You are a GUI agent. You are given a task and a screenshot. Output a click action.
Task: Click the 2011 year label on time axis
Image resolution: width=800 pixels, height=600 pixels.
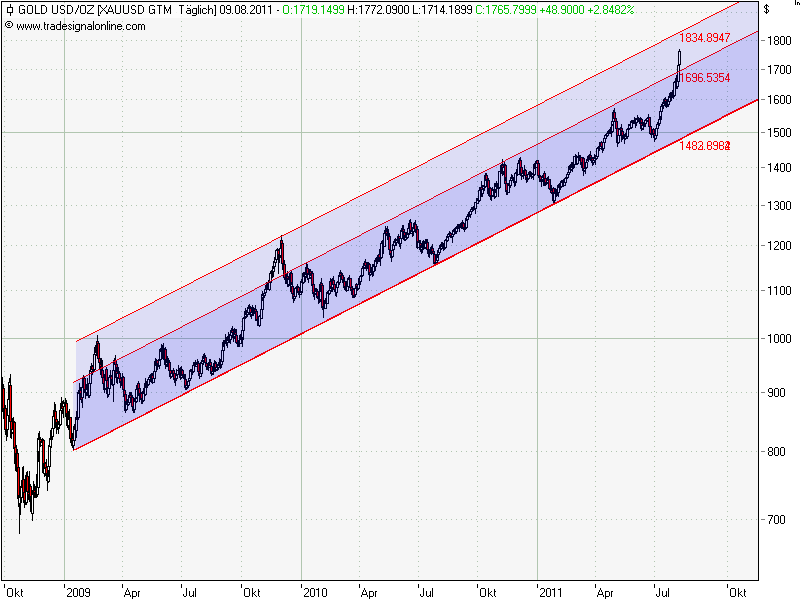pos(551,592)
